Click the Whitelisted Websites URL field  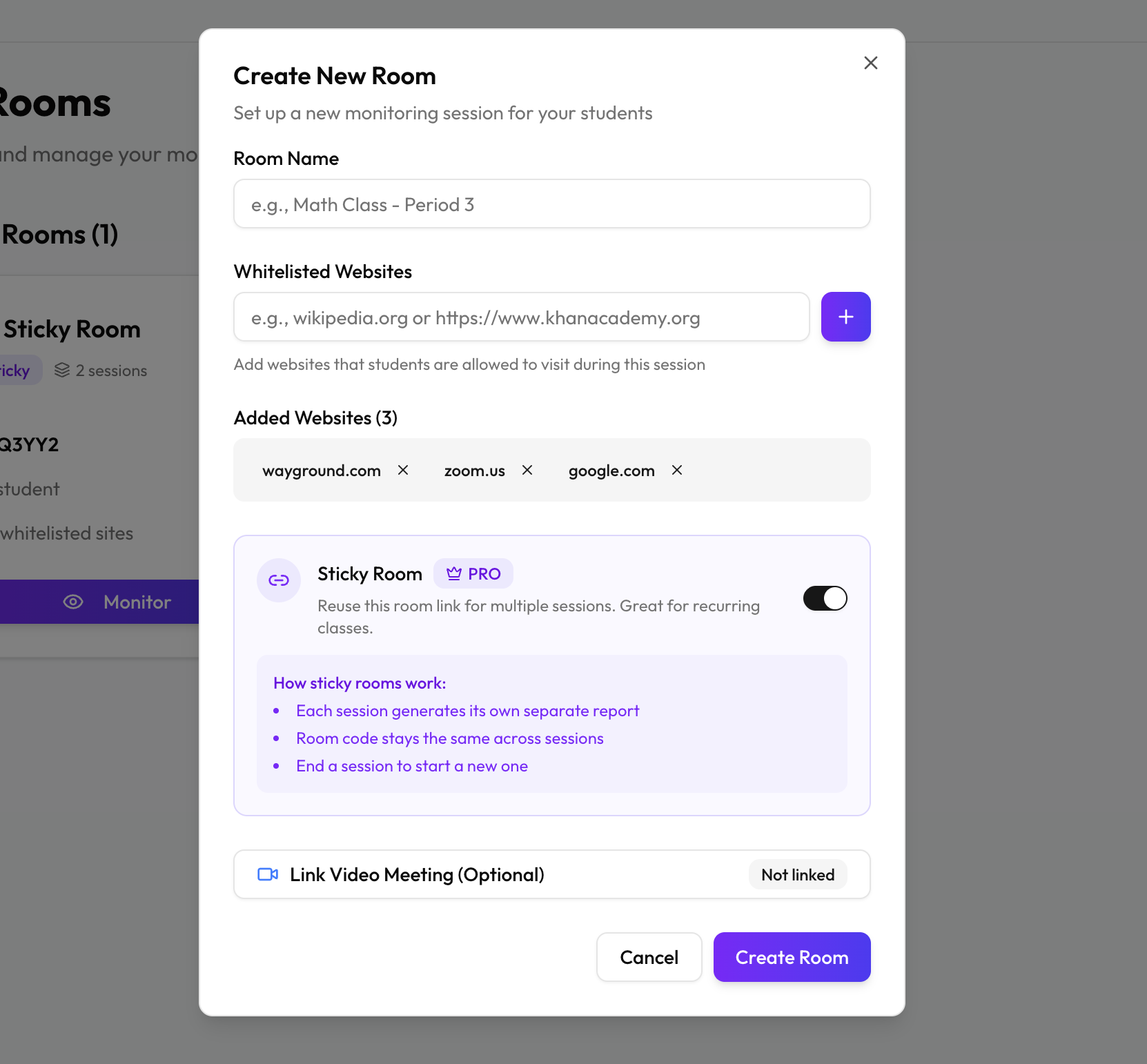click(521, 317)
